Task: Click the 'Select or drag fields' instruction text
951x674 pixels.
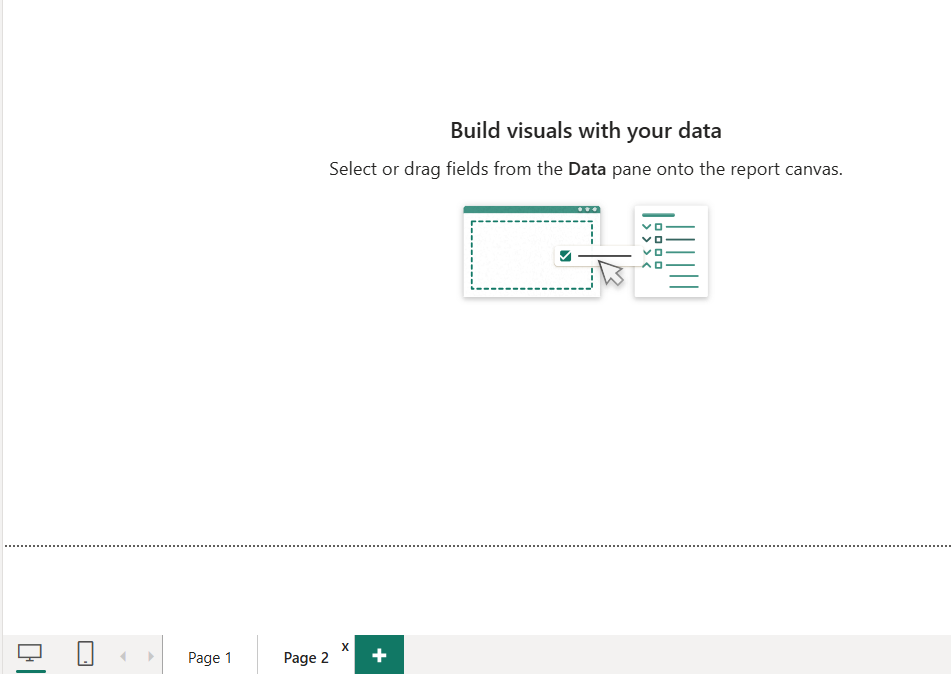Action: point(586,169)
